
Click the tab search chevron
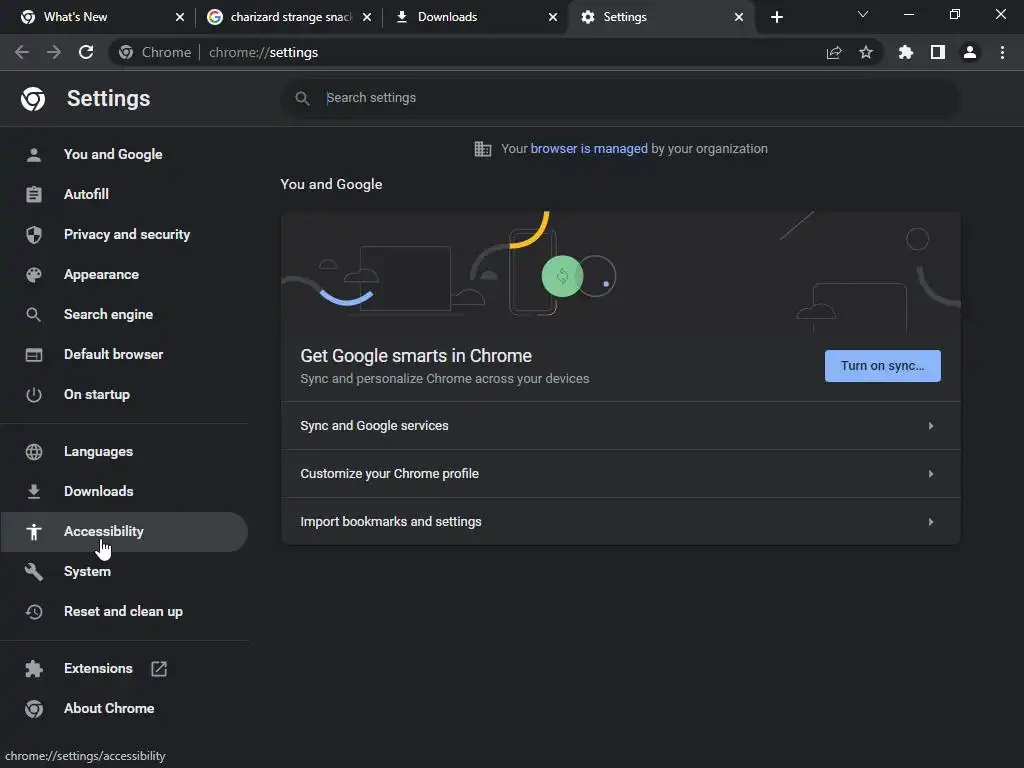pyautogui.click(x=863, y=14)
